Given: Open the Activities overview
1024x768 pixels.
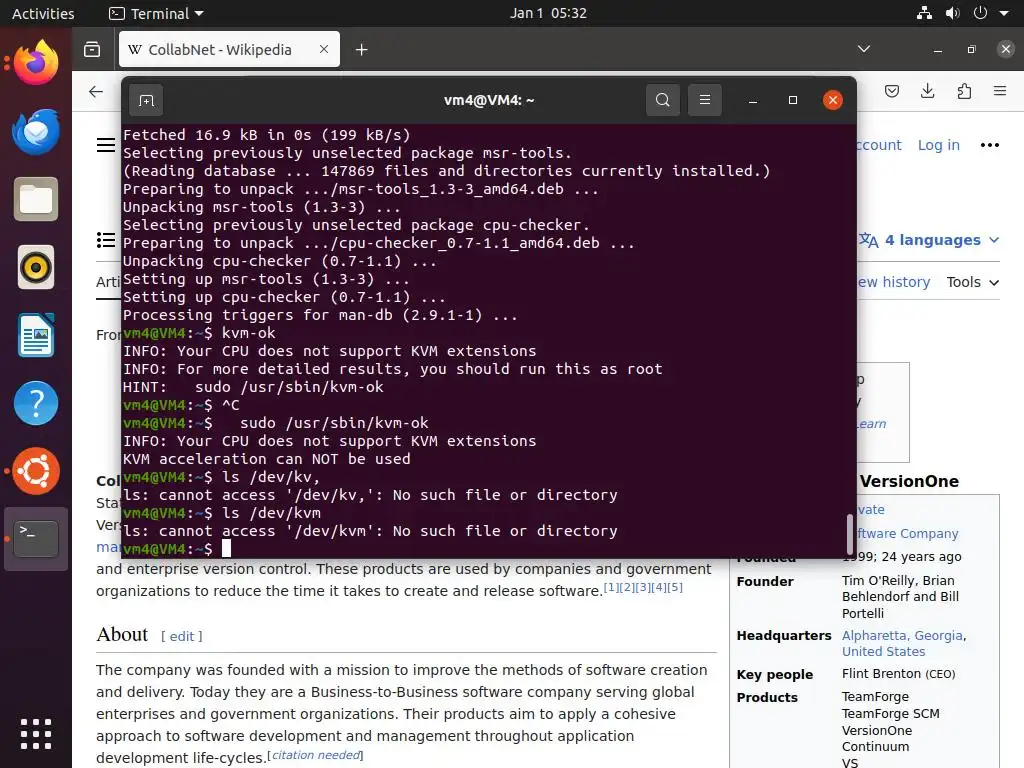Looking at the screenshot, I should click(43, 13).
